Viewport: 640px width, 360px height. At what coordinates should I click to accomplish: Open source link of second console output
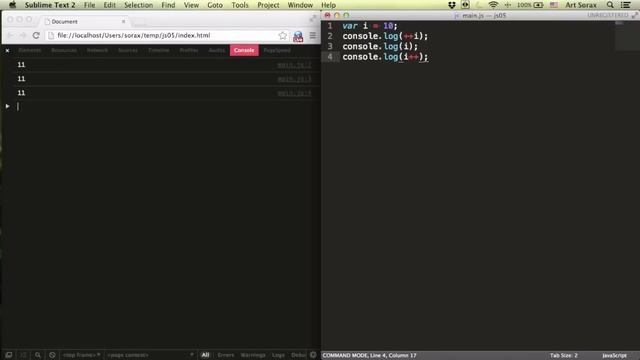click(294, 79)
